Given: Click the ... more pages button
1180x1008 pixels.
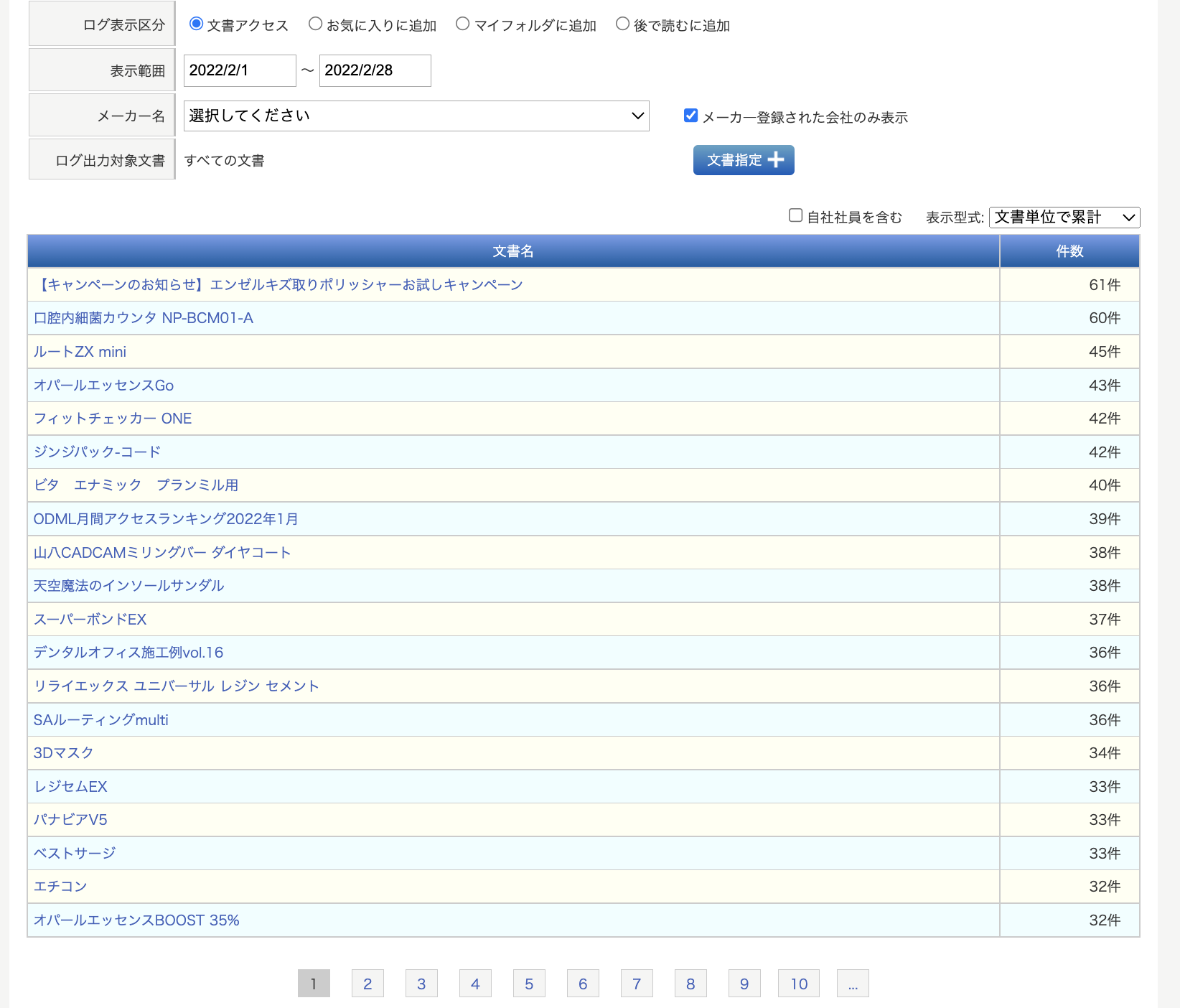Looking at the screenshot, I should click(x=853, y=984).
